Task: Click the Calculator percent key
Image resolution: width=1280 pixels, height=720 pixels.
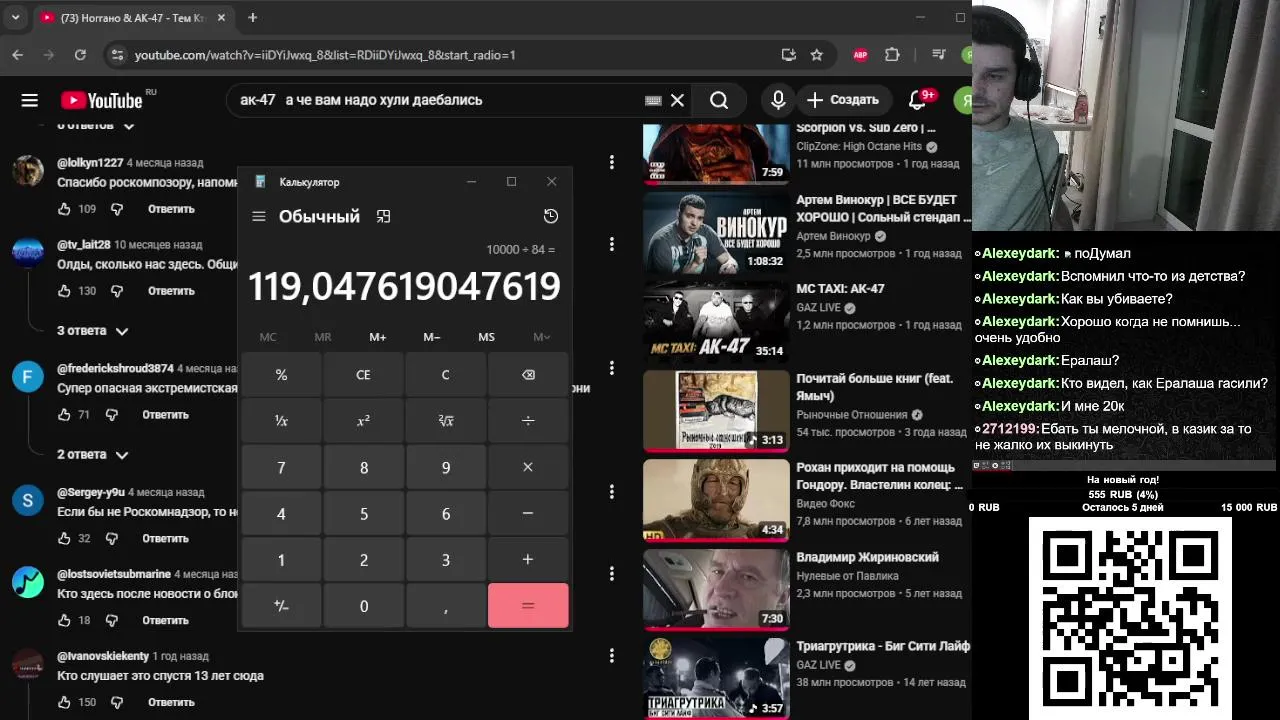Action: 281,375
